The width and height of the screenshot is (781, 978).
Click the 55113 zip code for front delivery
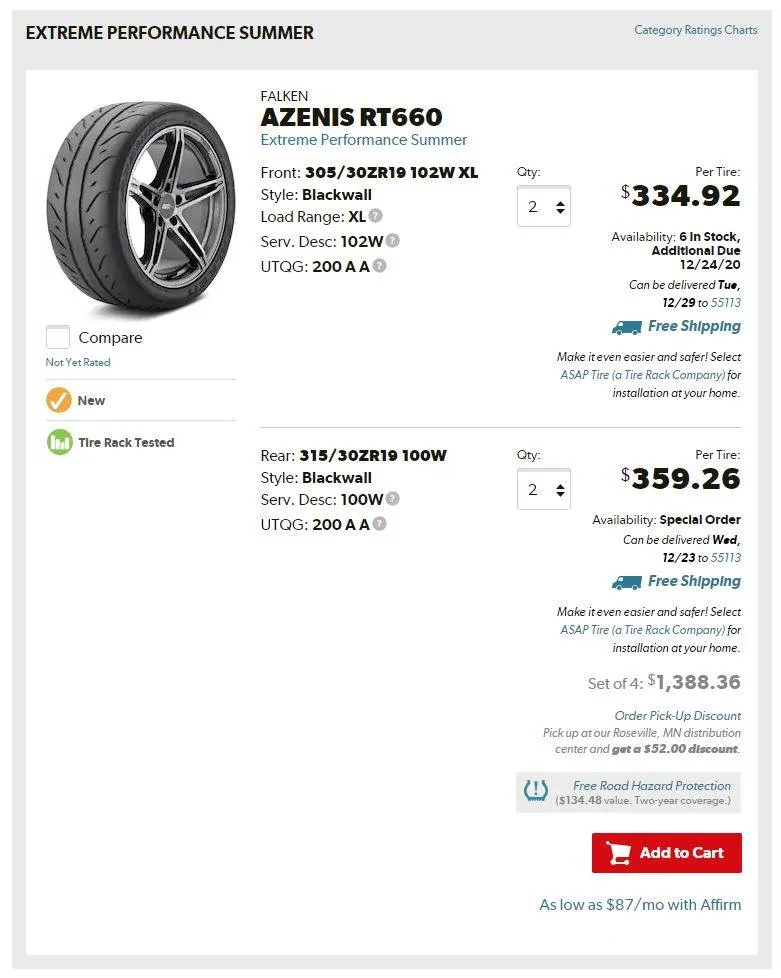[x=726, y=303]
